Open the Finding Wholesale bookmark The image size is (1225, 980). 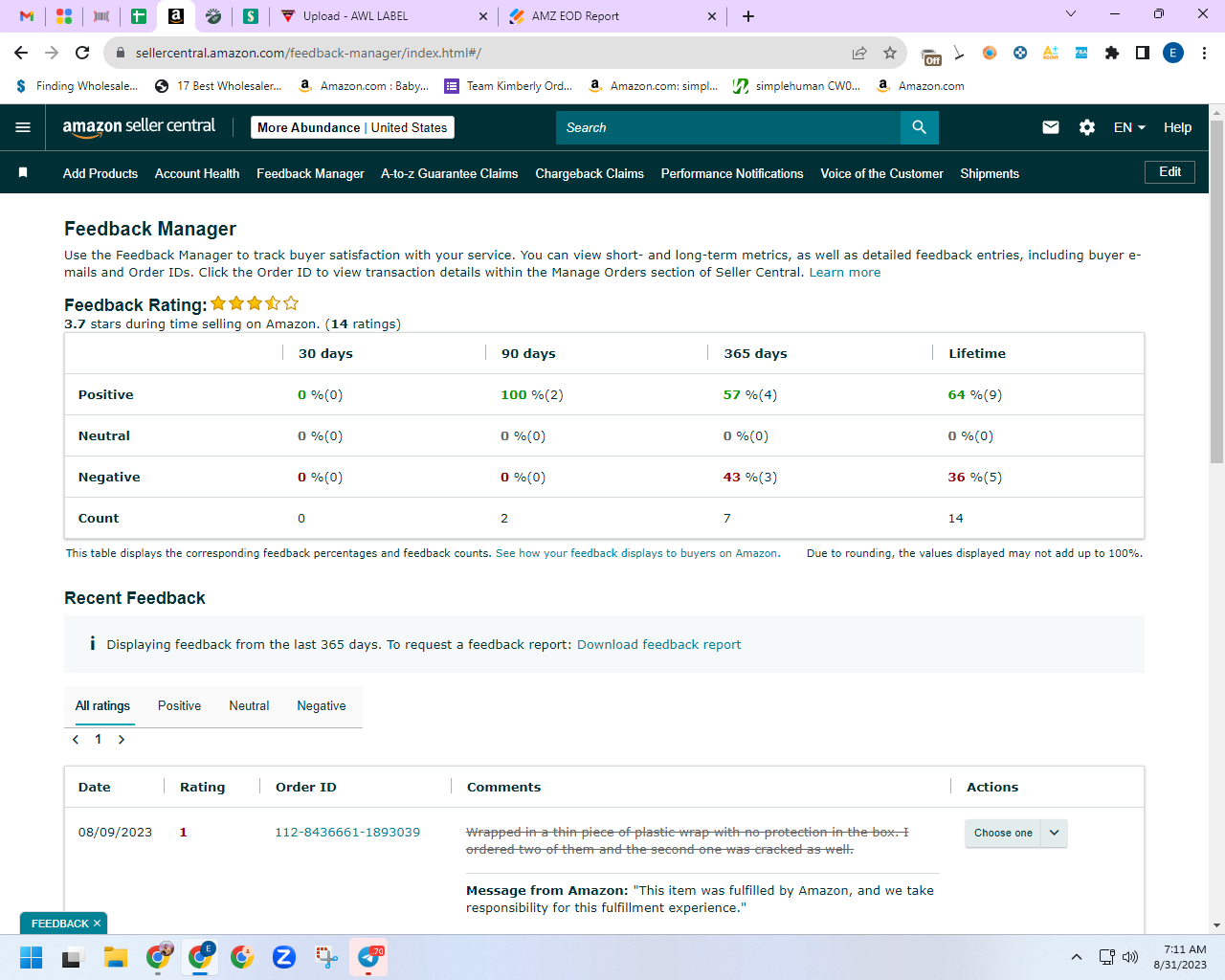click(x=77, y=86)
